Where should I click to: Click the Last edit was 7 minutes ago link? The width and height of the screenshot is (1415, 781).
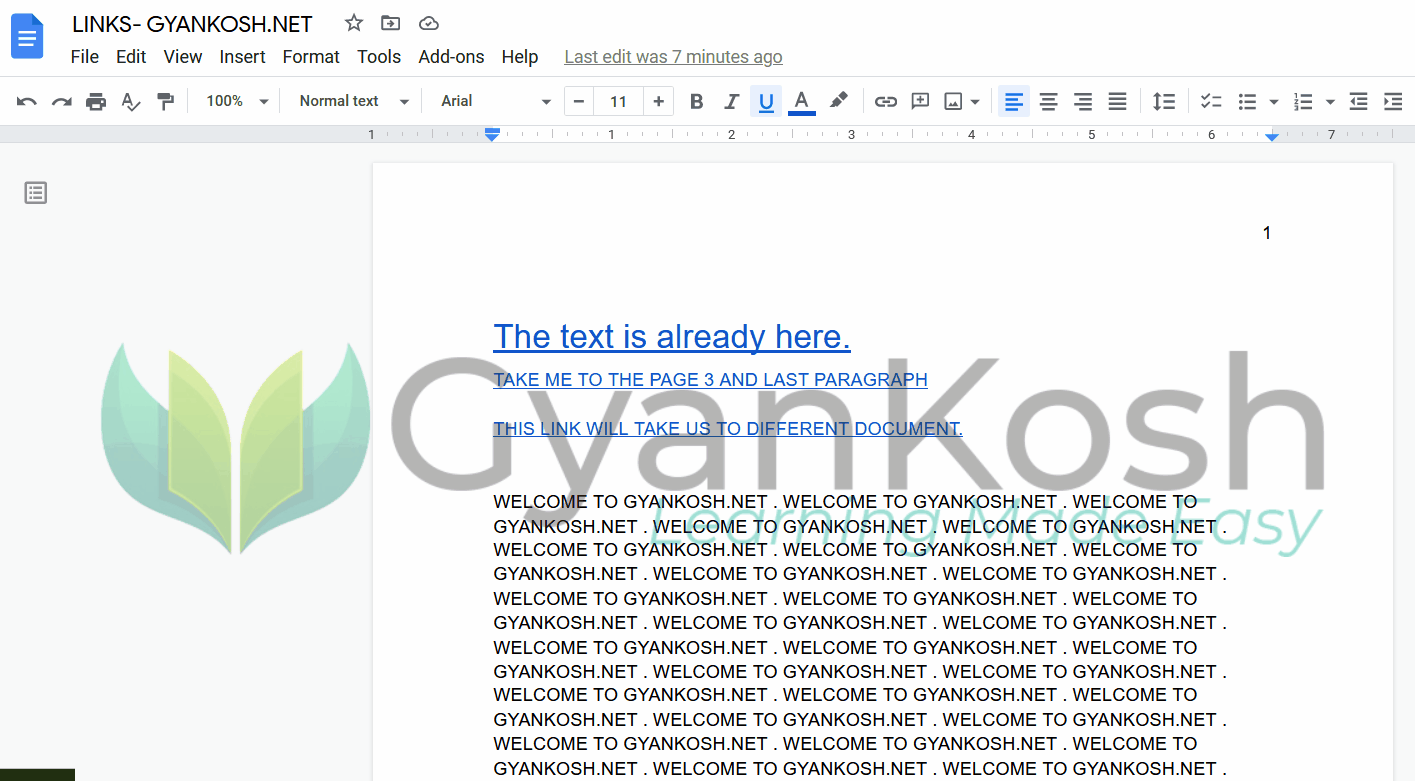[673, 57]
